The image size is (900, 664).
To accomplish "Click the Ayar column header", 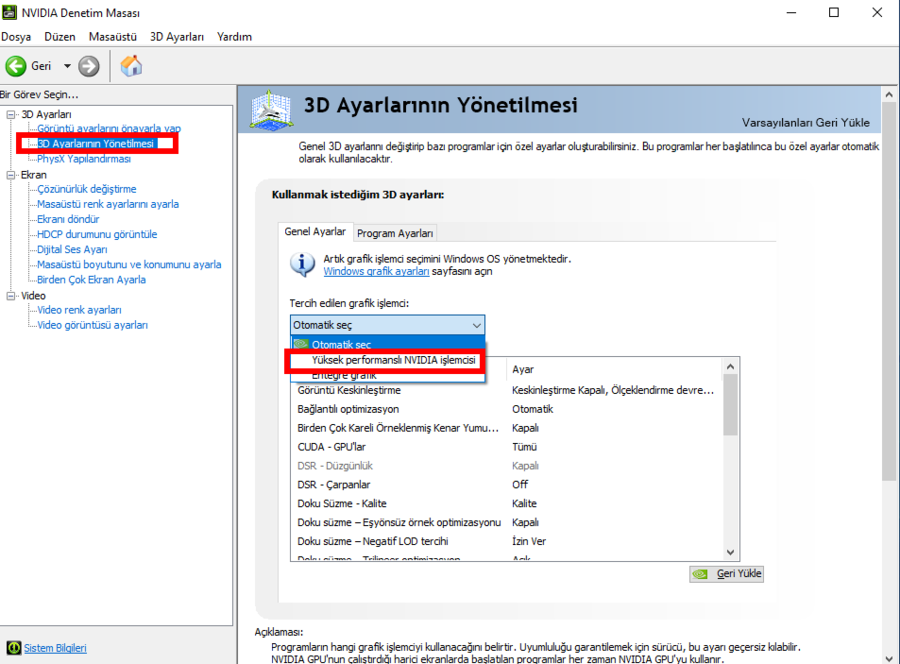I will pos(614,370).
